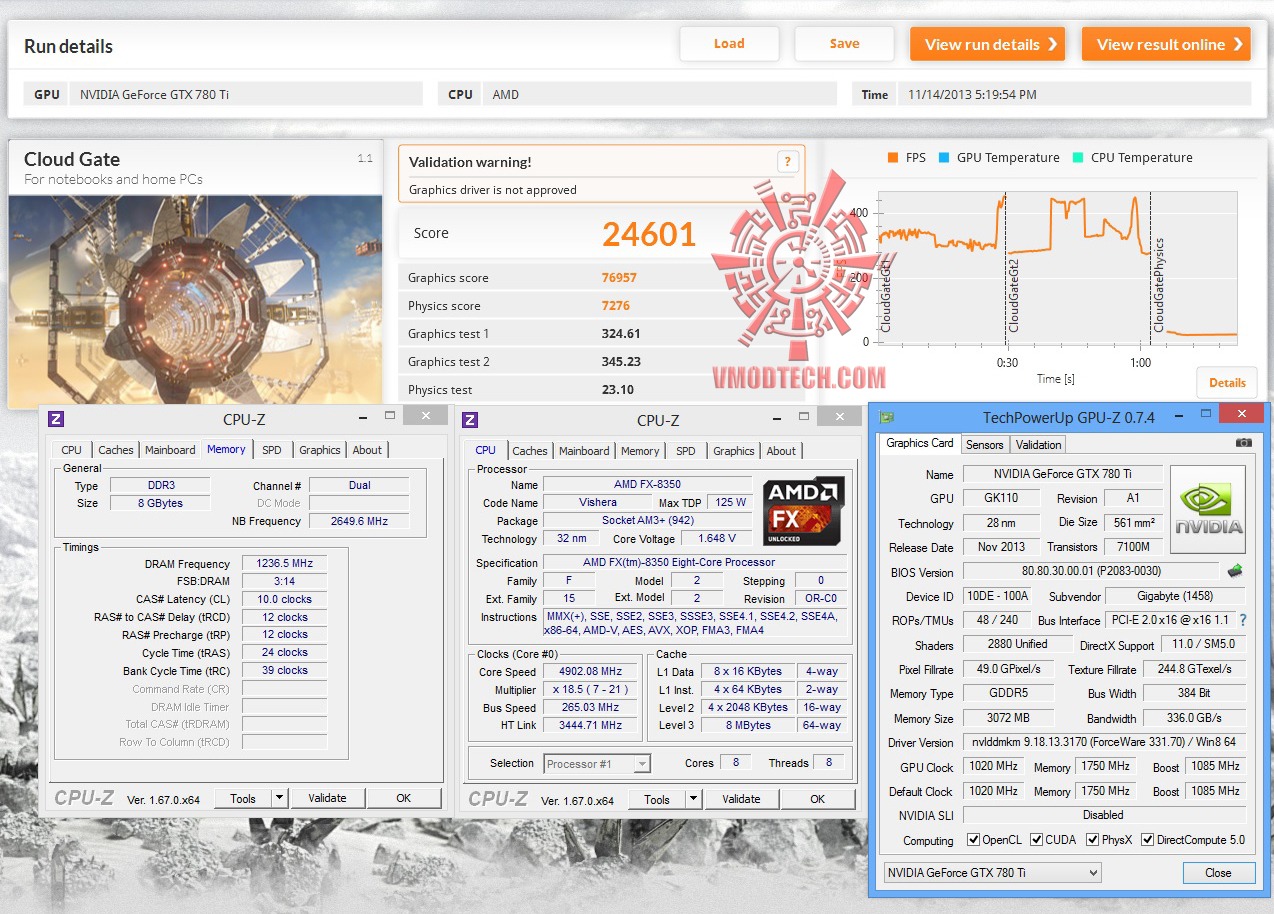Click OK in CPU-Z Memory window
Screen dimensions: 1274x914
point(404,798)
